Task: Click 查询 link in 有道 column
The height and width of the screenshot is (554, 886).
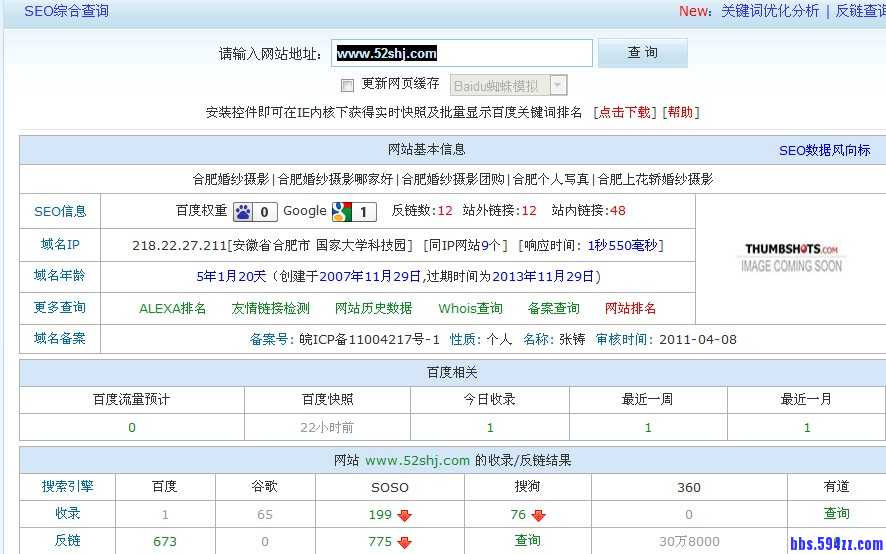Action: pyautogui.click(x=836, y=513)
